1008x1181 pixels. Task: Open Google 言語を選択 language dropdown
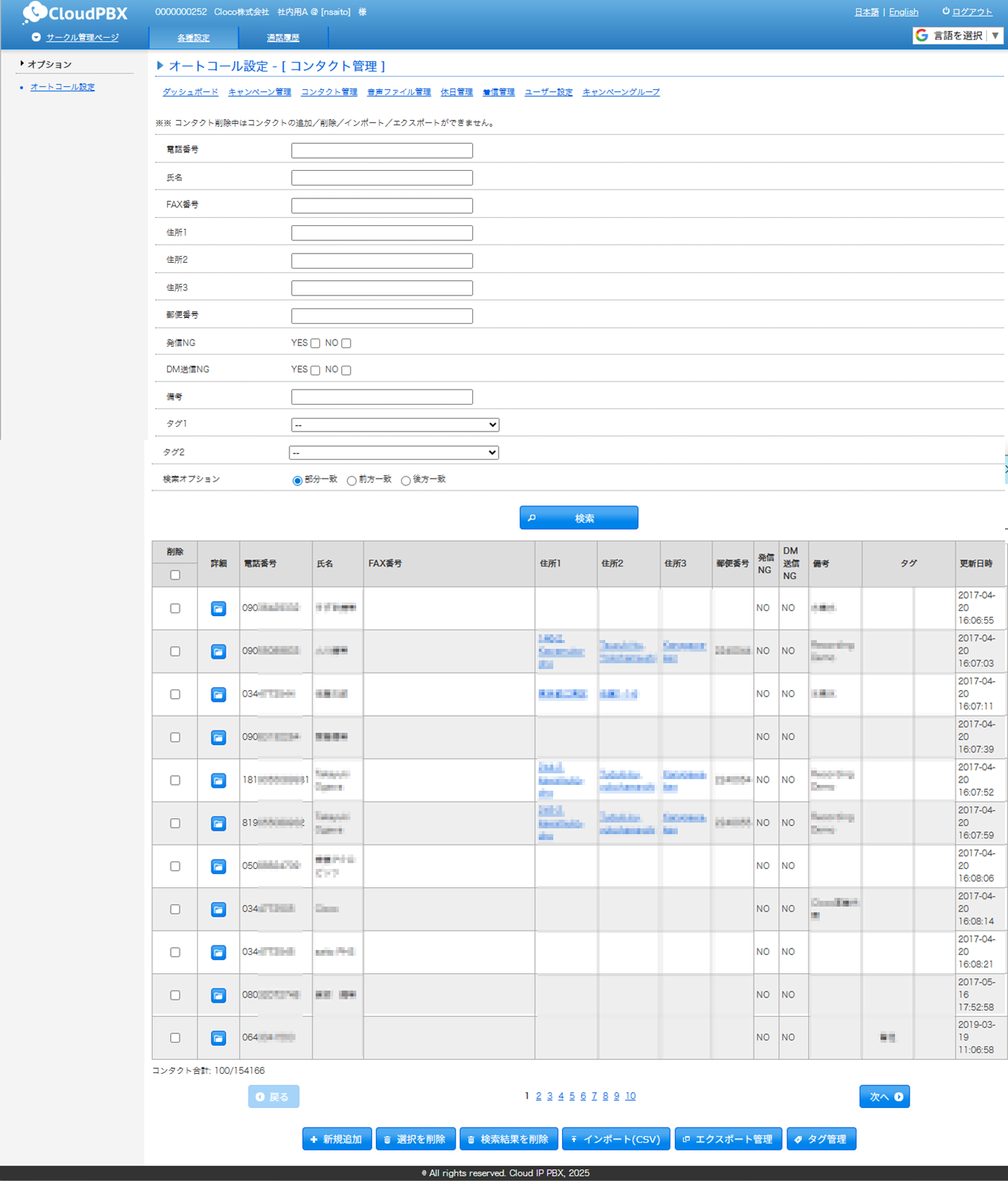pos(958,35)
